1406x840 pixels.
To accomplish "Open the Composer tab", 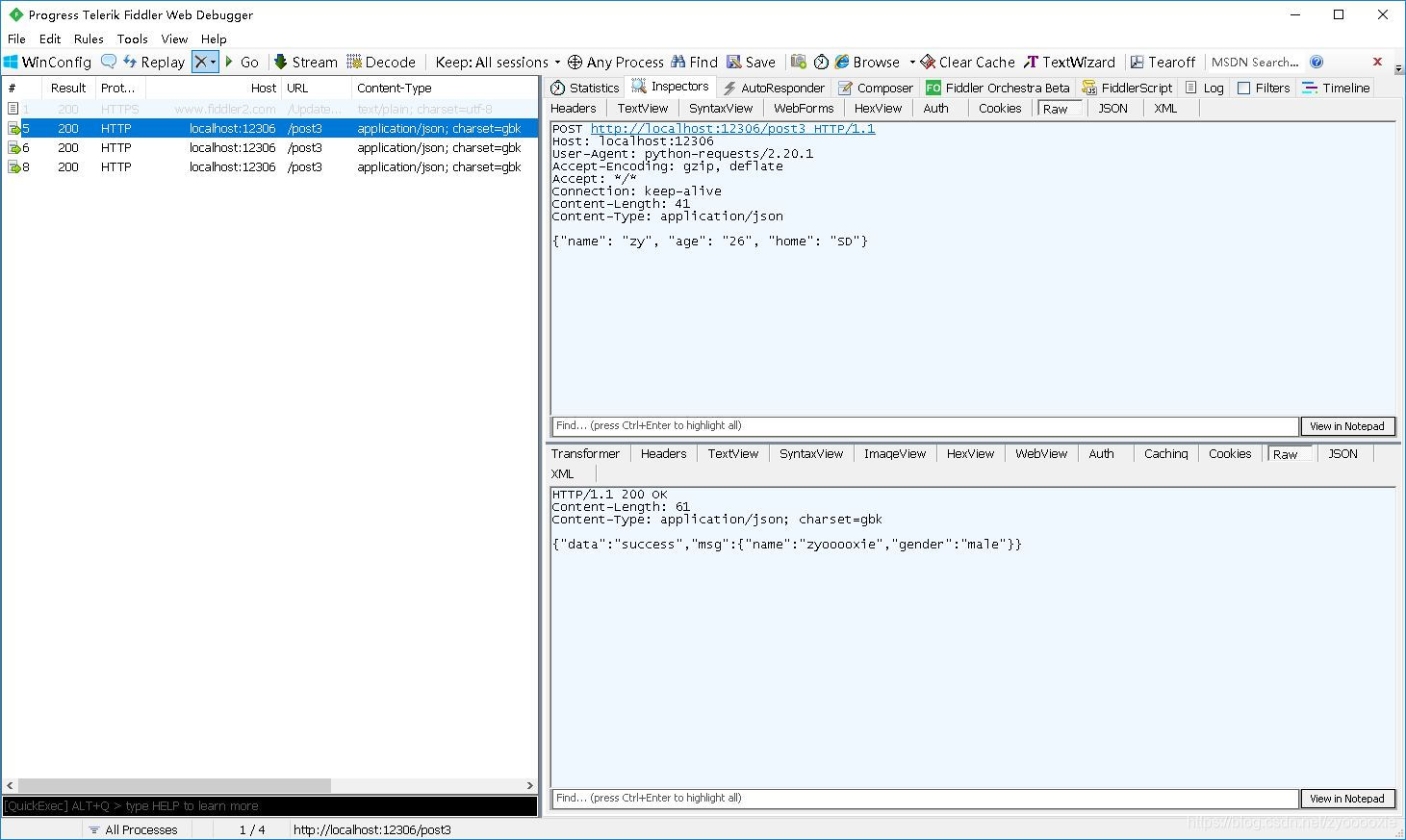I will pos(875,88).
